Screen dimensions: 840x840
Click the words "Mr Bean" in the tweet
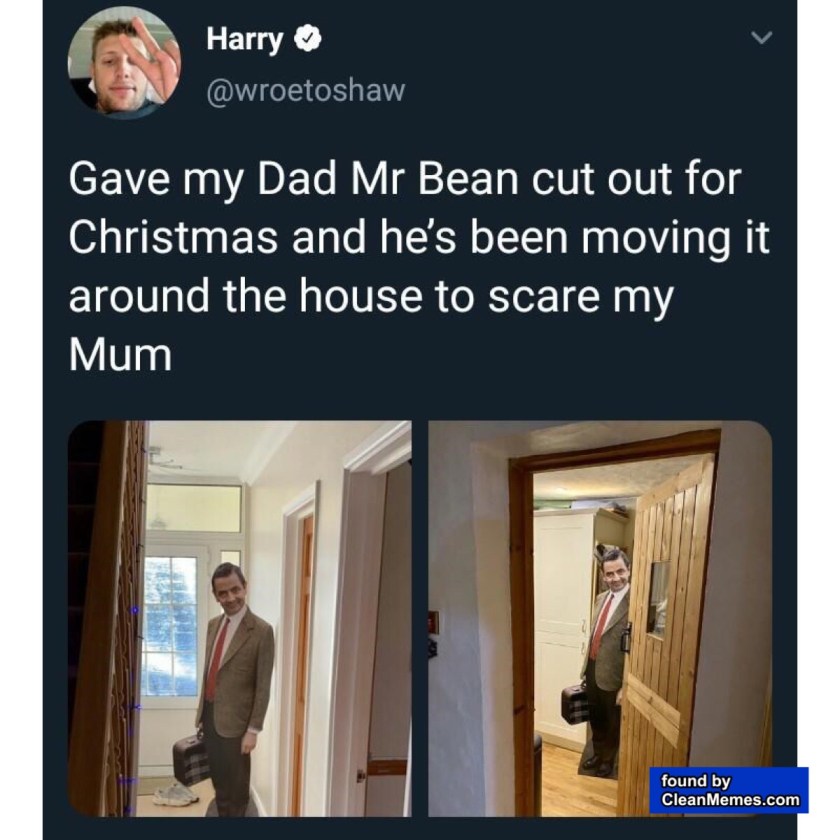[434, 178]
